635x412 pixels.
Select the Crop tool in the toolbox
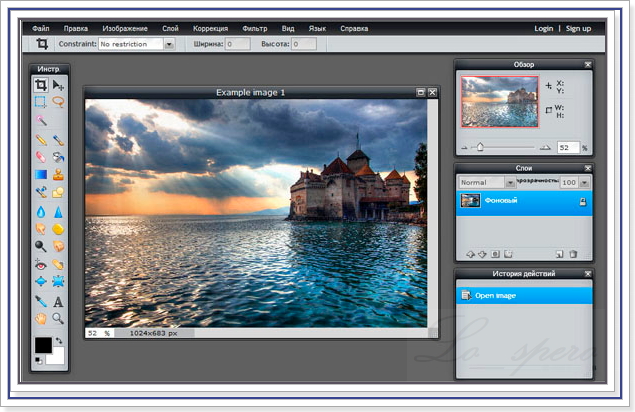click(41, 86)
